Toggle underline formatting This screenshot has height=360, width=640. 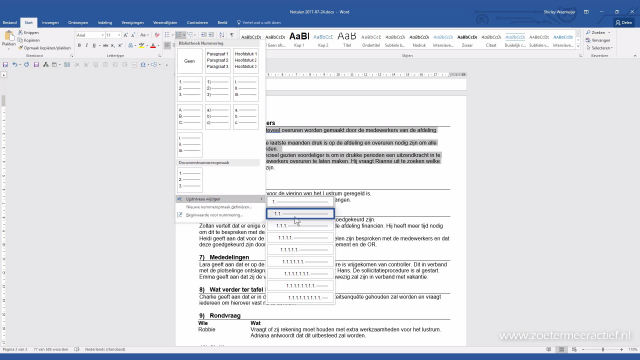(x=94, y=45)
